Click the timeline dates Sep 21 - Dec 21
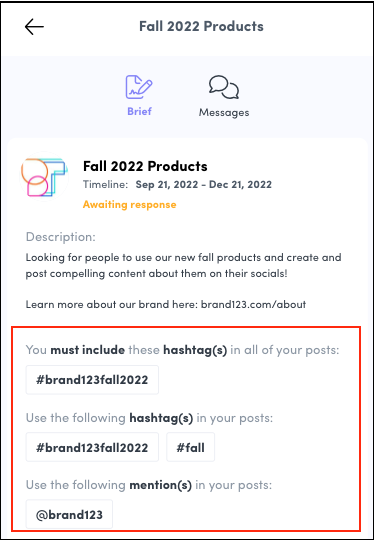 (204, 185)
